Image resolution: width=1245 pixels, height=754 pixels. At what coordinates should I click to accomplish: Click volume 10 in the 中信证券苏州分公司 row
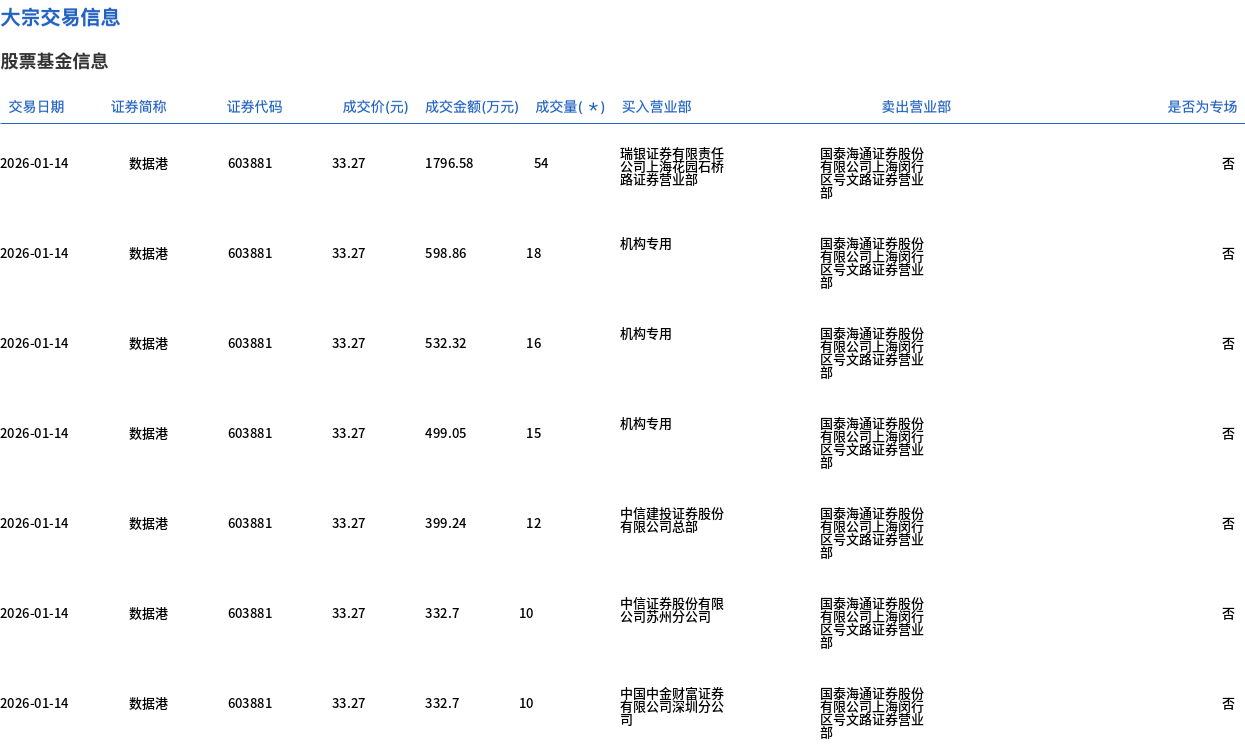526,613
